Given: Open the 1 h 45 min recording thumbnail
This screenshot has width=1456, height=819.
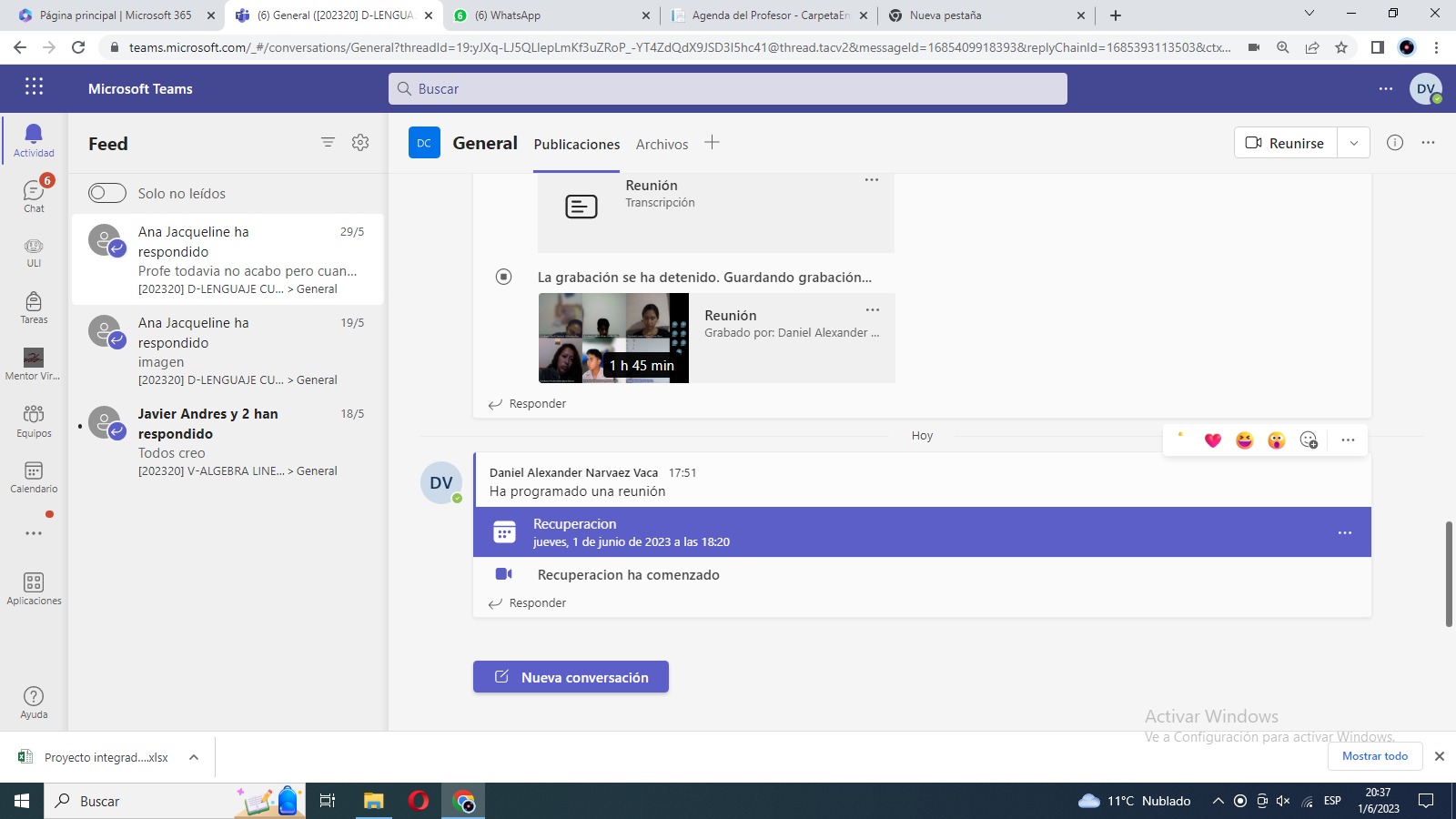Looking at the screenshot, I should (613, 338).
